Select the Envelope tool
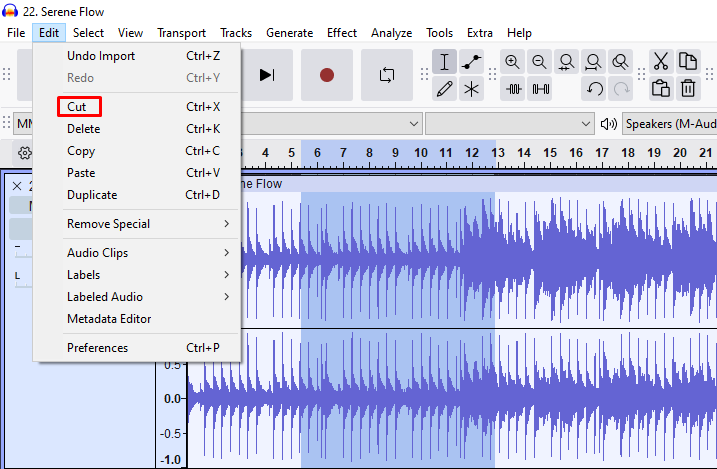Image resolution: width=717 pixels, height=469 pixels. [x=471, y=62]
